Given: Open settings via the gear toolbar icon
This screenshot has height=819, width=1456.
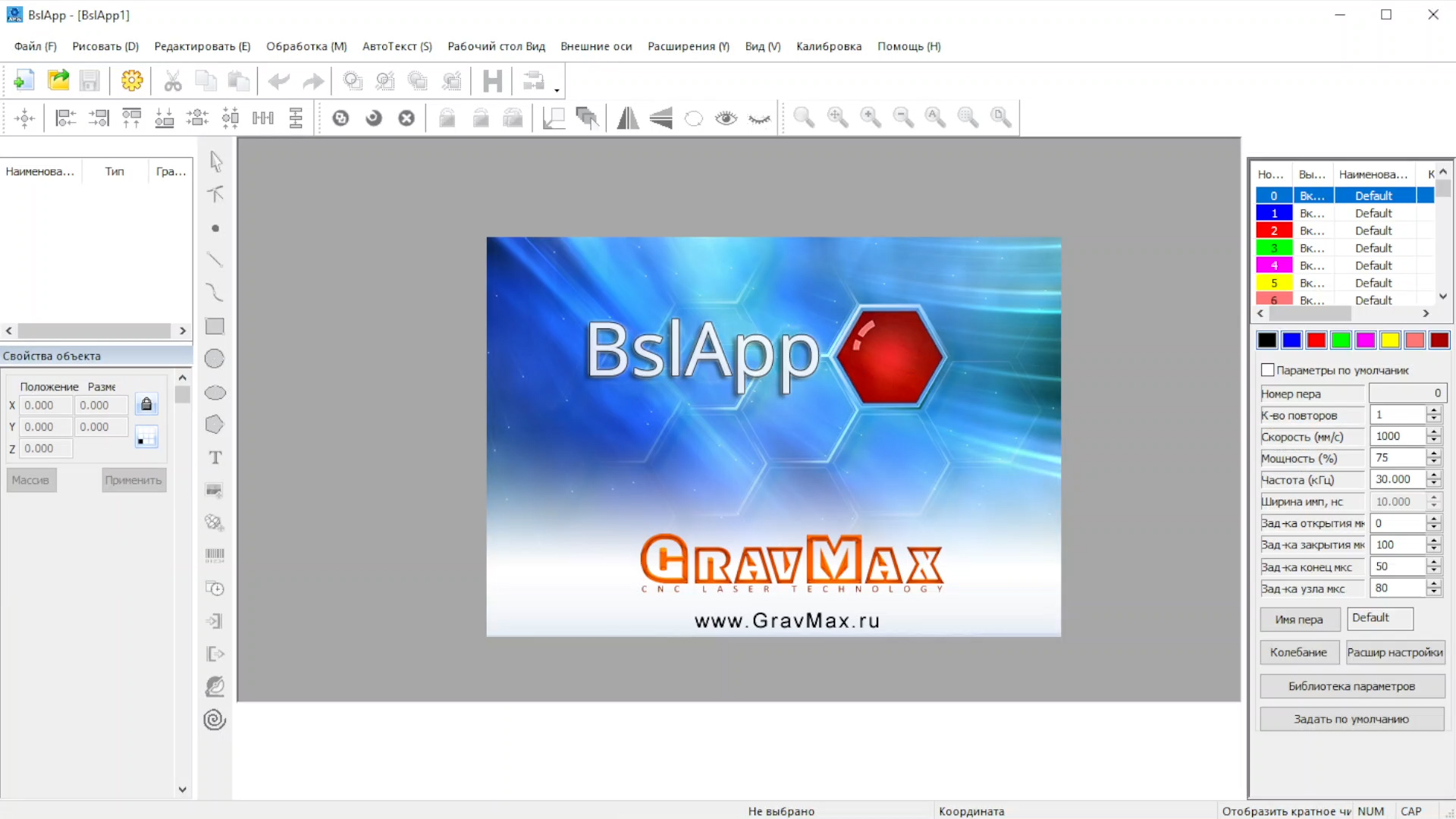Looking at the screenshot, I should 131,80.
